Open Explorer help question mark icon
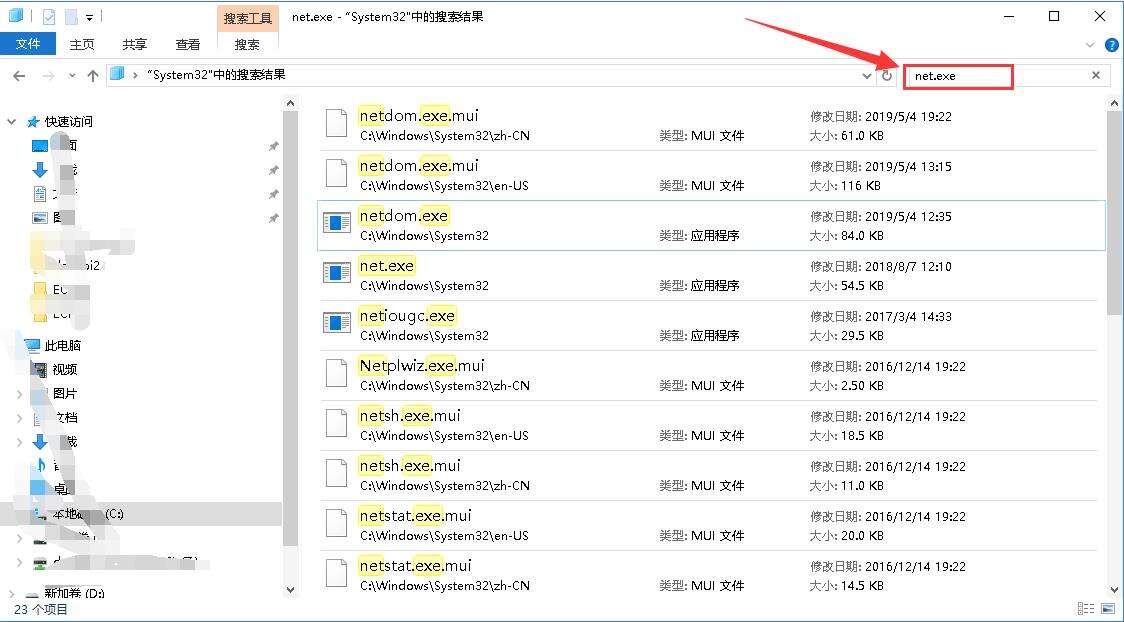Viewport: 1124px width, 622px height. 1110,44
